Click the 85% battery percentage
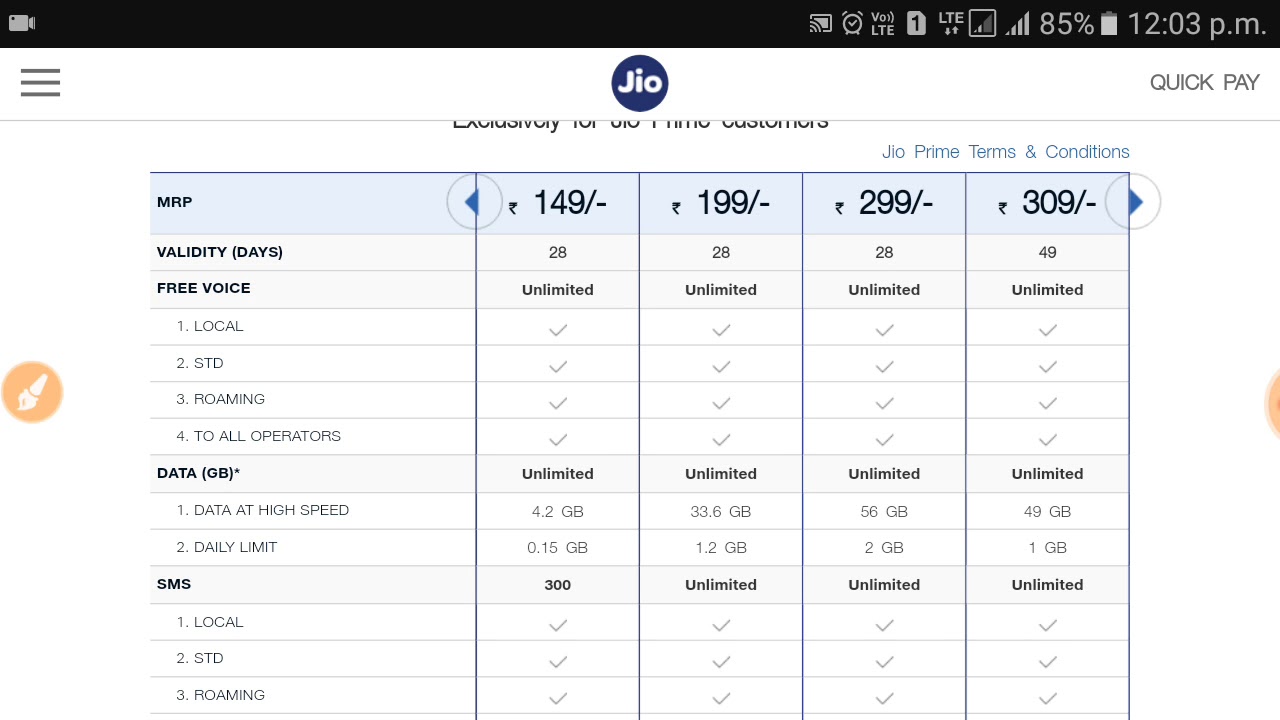Viewport: 1280px width, 720px height. point(1066,24)
